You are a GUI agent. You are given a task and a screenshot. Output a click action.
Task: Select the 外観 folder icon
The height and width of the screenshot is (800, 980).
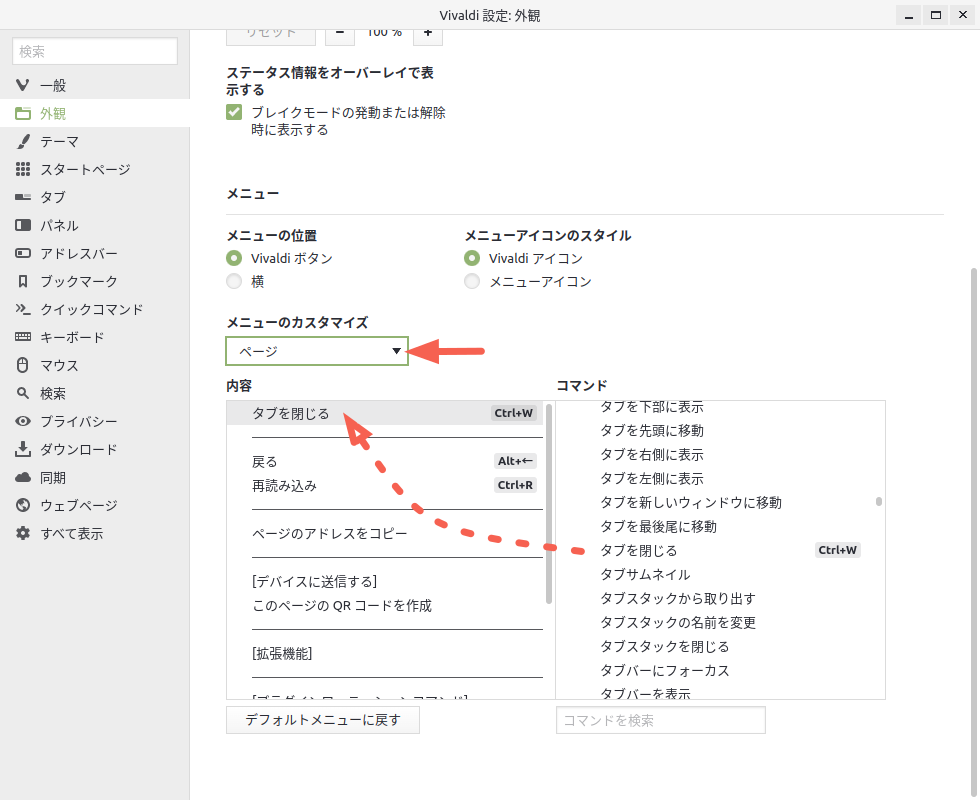coord(22,113)
